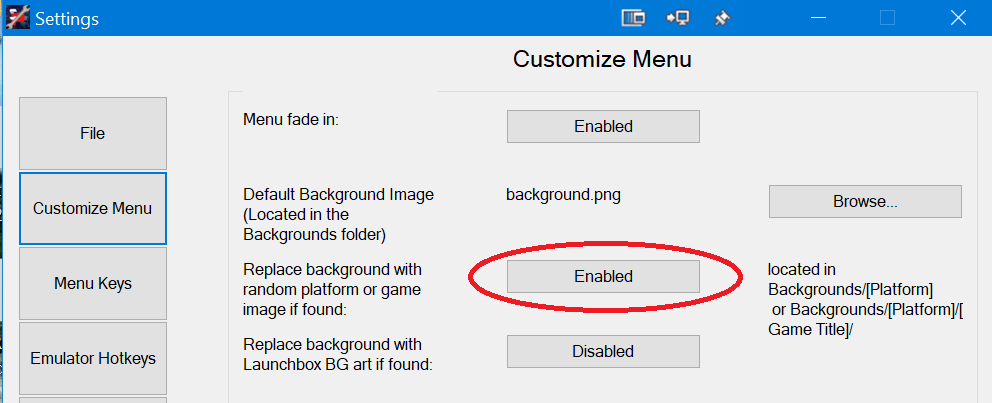Click the move-to-monitor icon in title bar
Image resolution: width=992 pixels, height=403 pixels.
click(678, 18)
